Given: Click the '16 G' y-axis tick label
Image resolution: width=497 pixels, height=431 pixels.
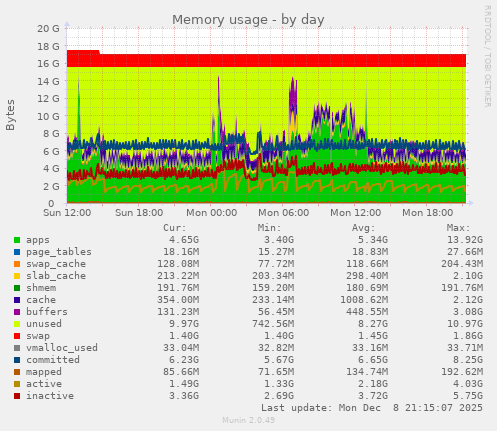Looking at the screenshot, I should pos(48,64).
